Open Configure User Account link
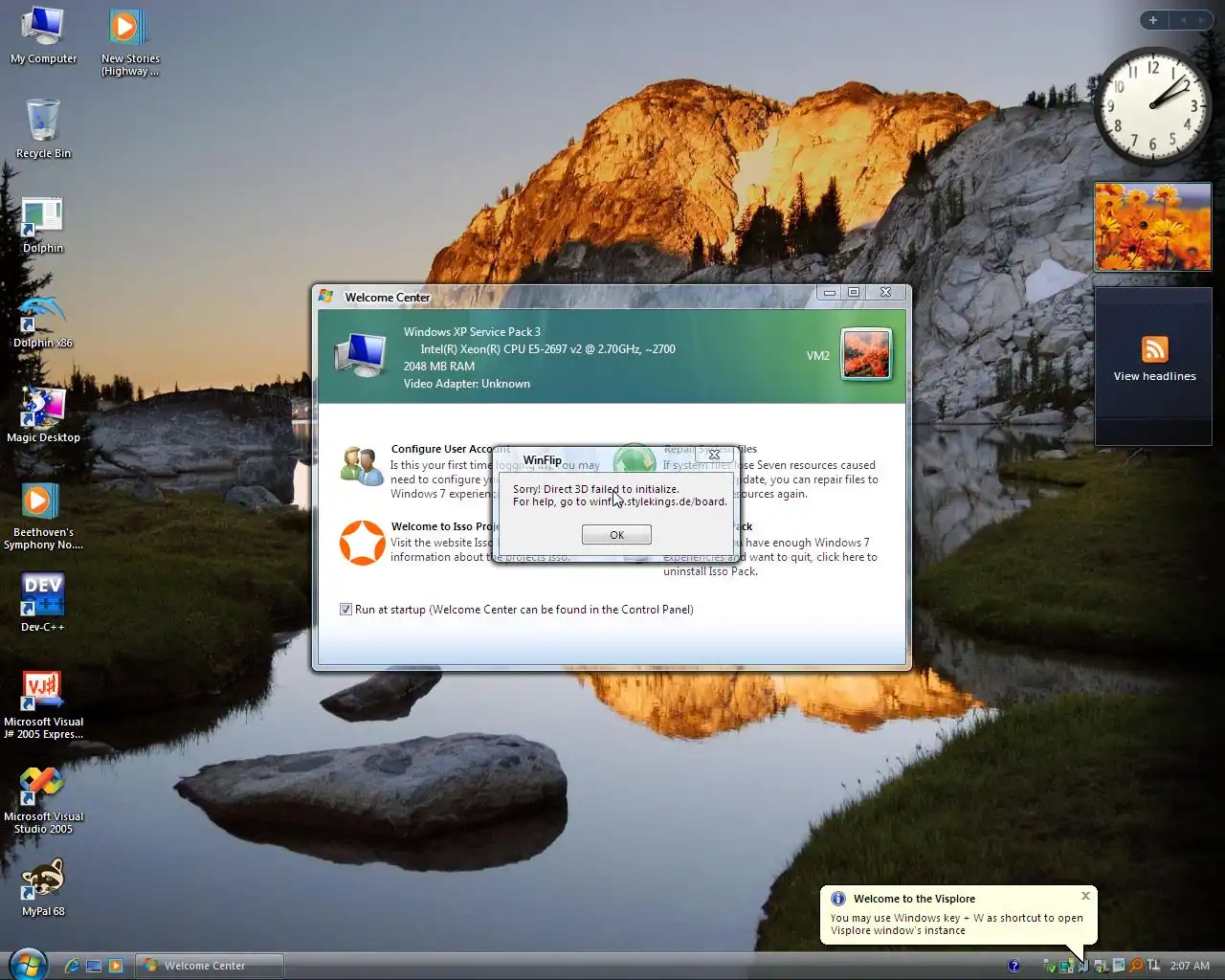The width and height of the screenshot is (1225, 980). pos(450,449)
